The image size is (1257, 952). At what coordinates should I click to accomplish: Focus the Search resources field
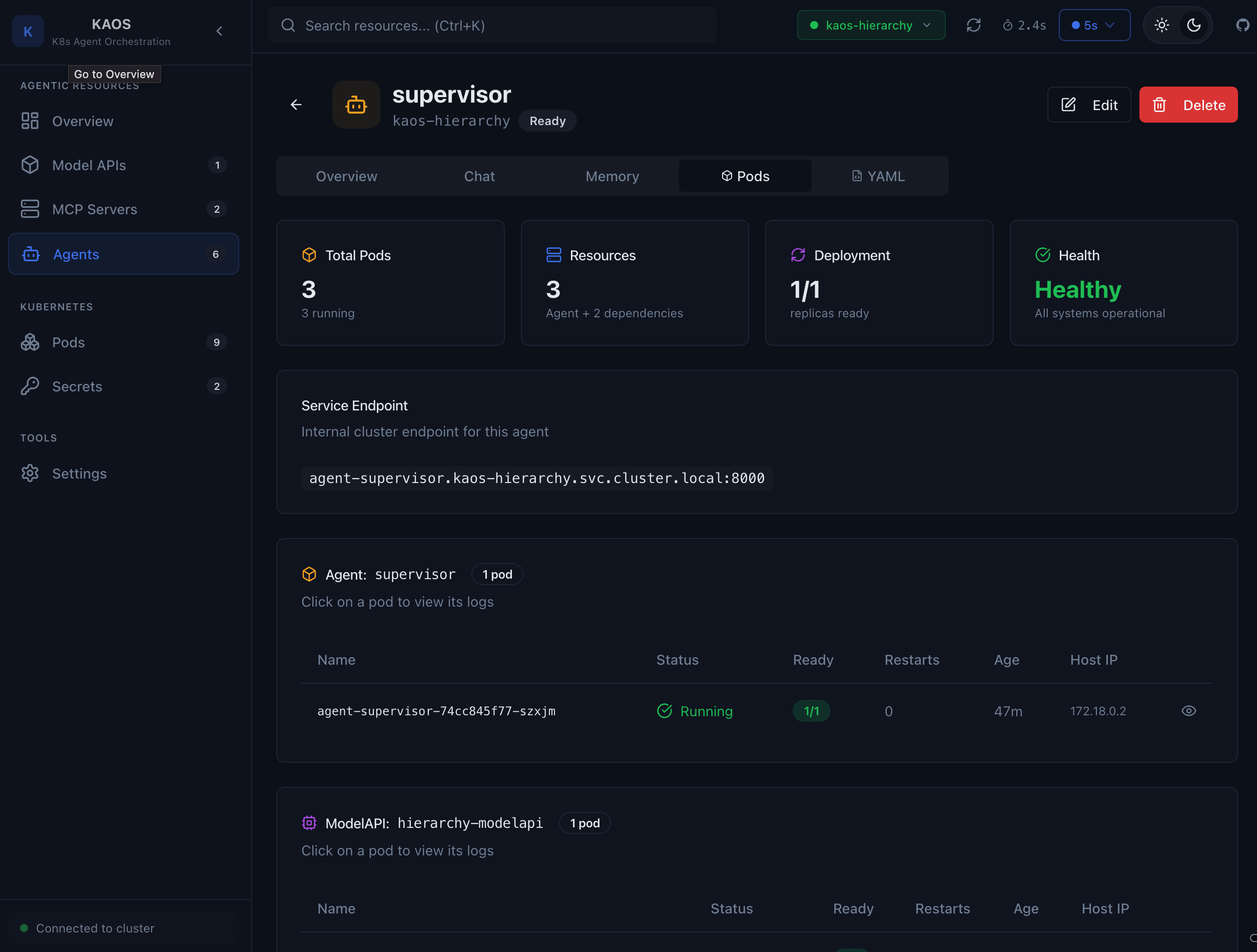coord(492,26)
